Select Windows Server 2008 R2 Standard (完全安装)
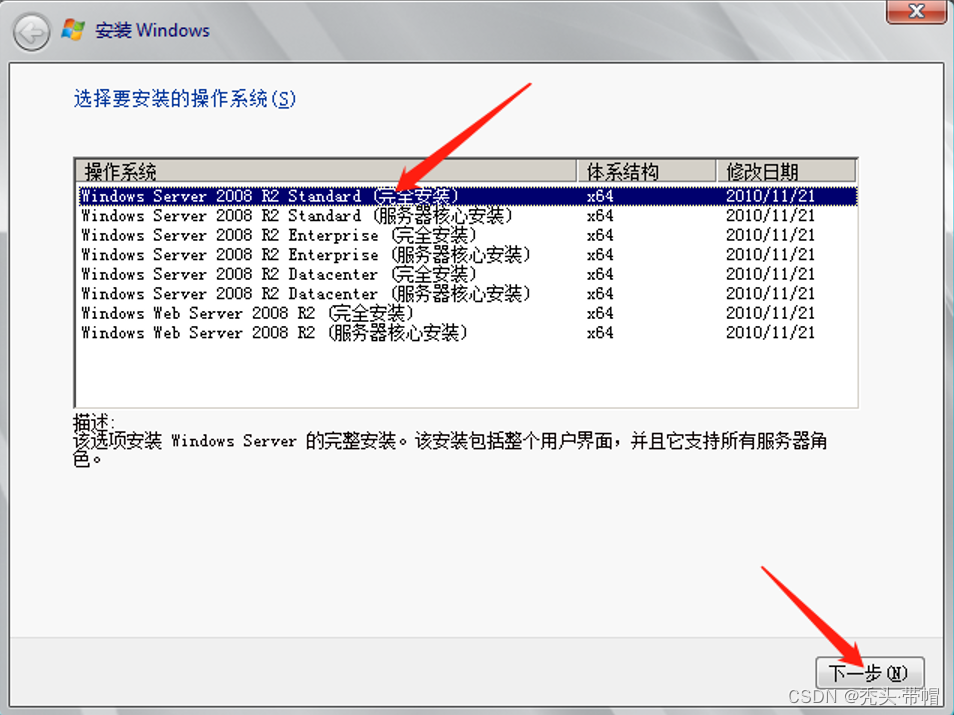 pos(467,196)
